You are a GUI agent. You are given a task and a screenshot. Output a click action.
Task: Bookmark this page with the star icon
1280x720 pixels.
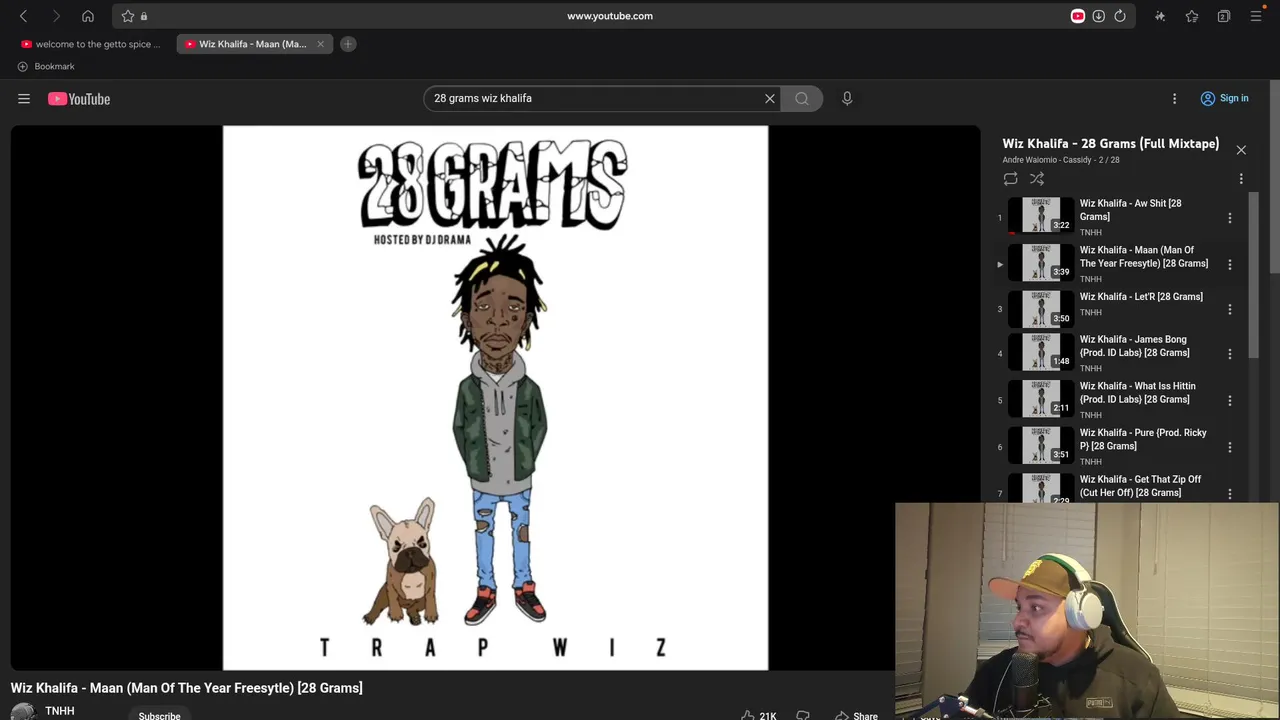tap(128, 16)
